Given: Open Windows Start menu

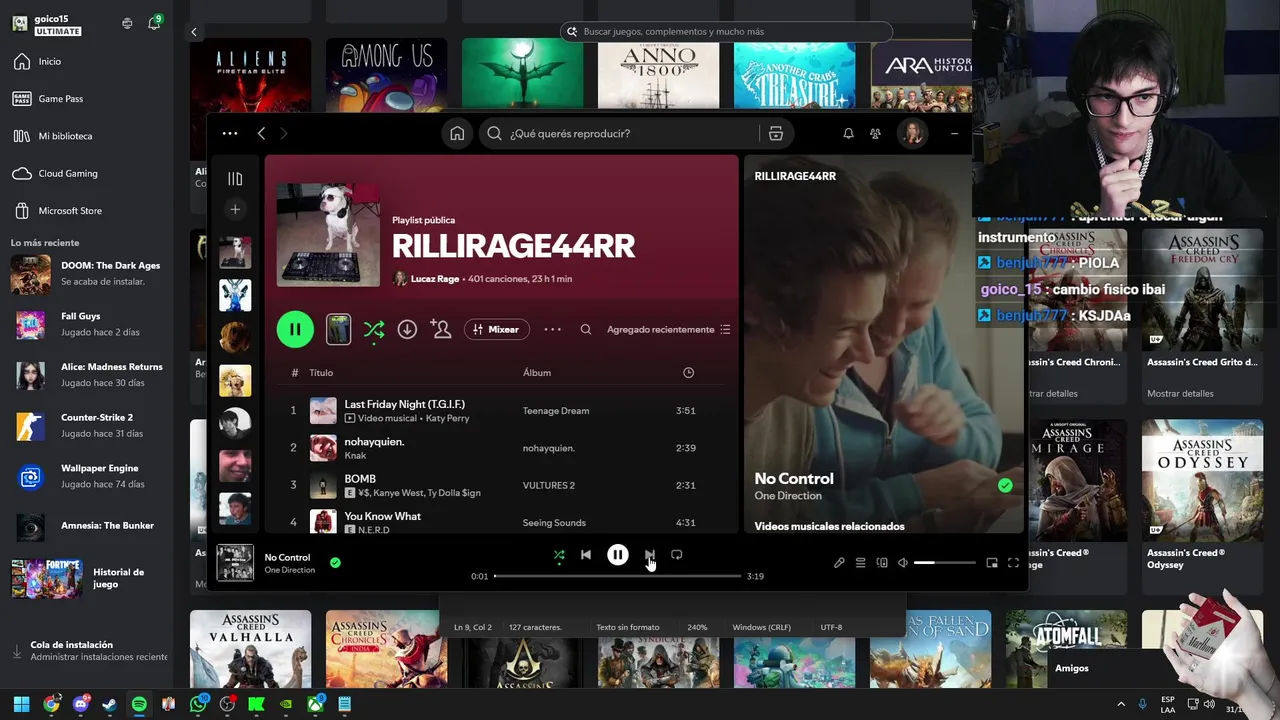Looking at the screenshot, I should click(21, 704).
